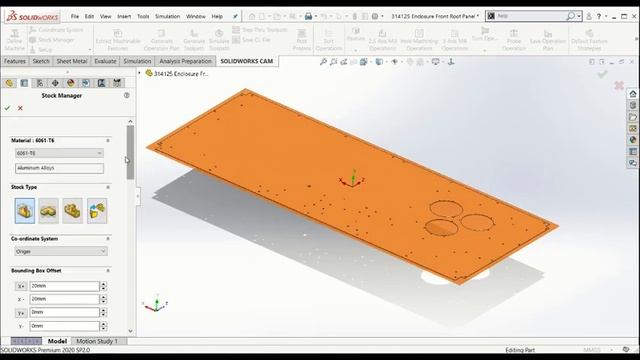The image size is (640, 360).
Task: Click the Home icon in quick toolbar
Action: point(252,16)
